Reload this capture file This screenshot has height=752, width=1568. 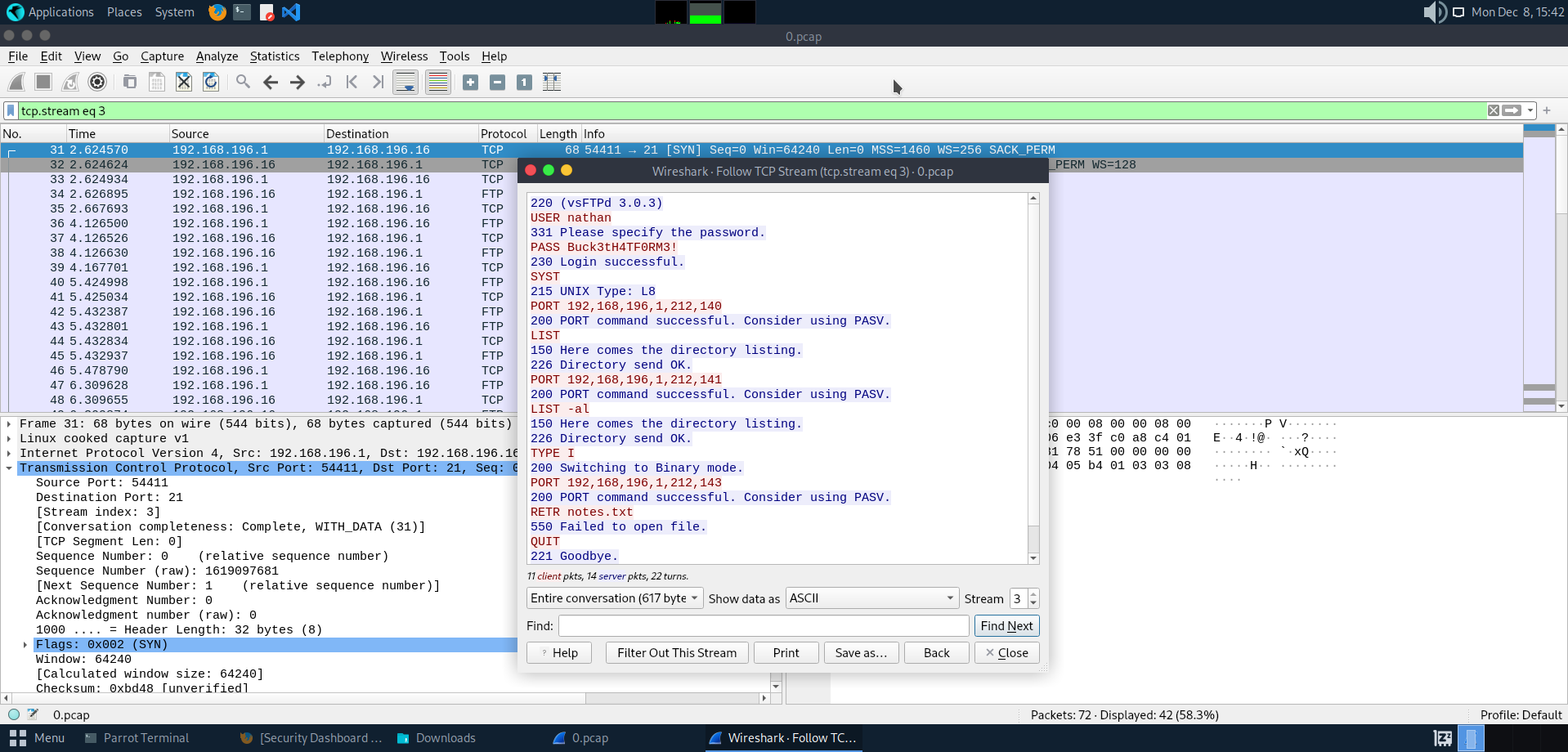[x=210, y=82]
